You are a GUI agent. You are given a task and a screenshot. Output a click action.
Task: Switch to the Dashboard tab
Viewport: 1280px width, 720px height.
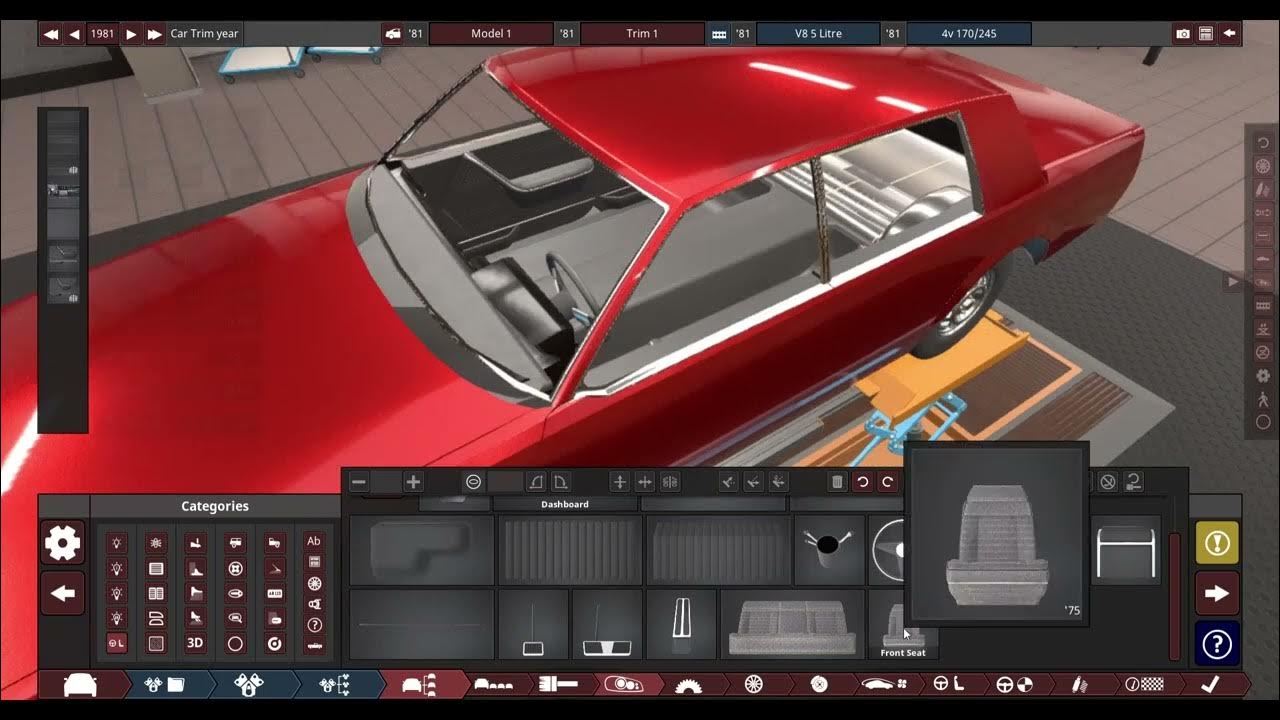565,504
